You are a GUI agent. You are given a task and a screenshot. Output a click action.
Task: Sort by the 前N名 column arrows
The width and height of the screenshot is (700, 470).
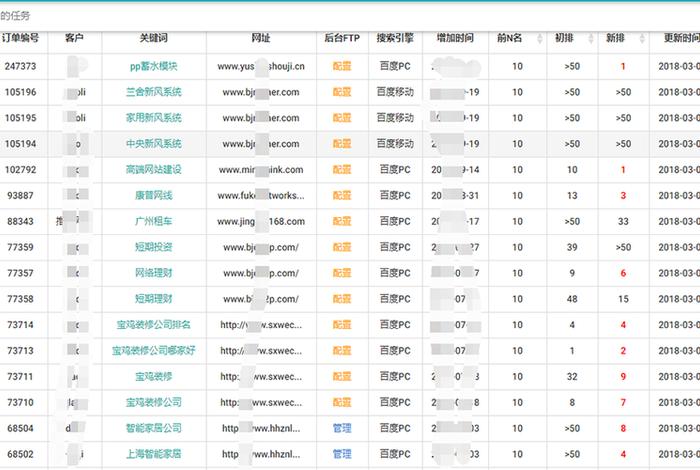click(539, 38)
